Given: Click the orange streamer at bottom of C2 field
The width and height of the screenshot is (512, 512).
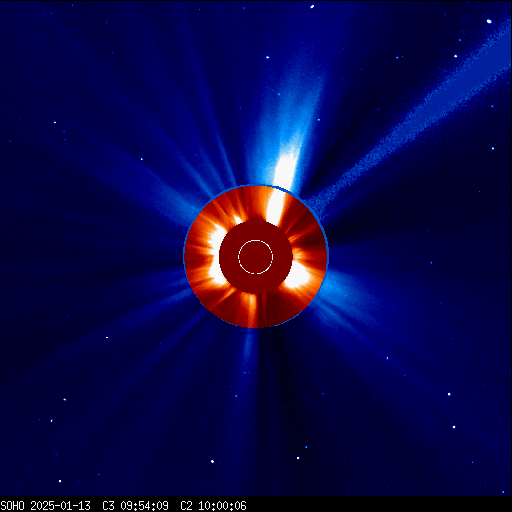Looking at the screenshot, I should (252, 310).
